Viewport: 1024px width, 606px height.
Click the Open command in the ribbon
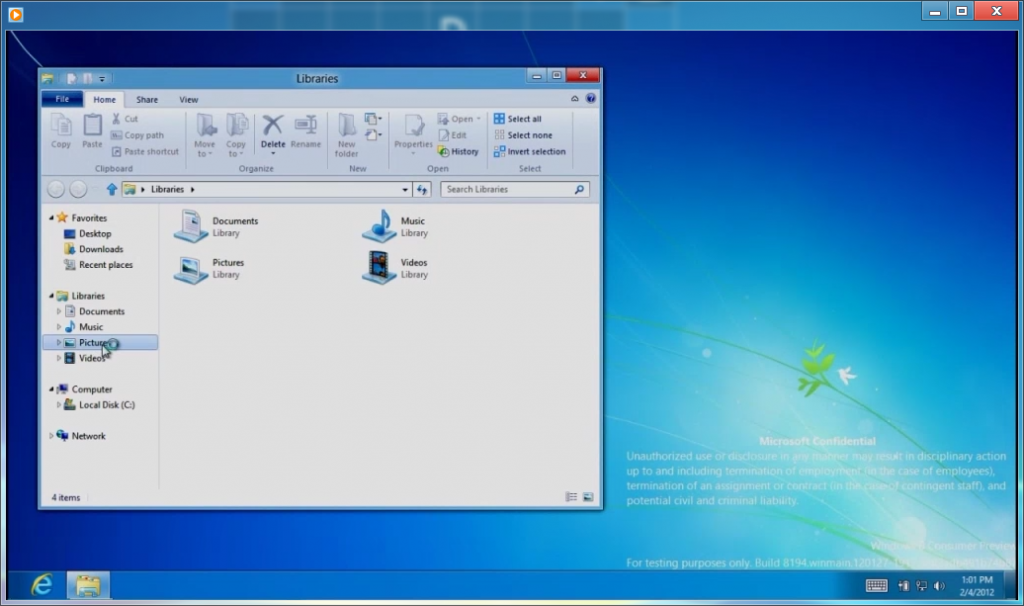coord(460,119)
